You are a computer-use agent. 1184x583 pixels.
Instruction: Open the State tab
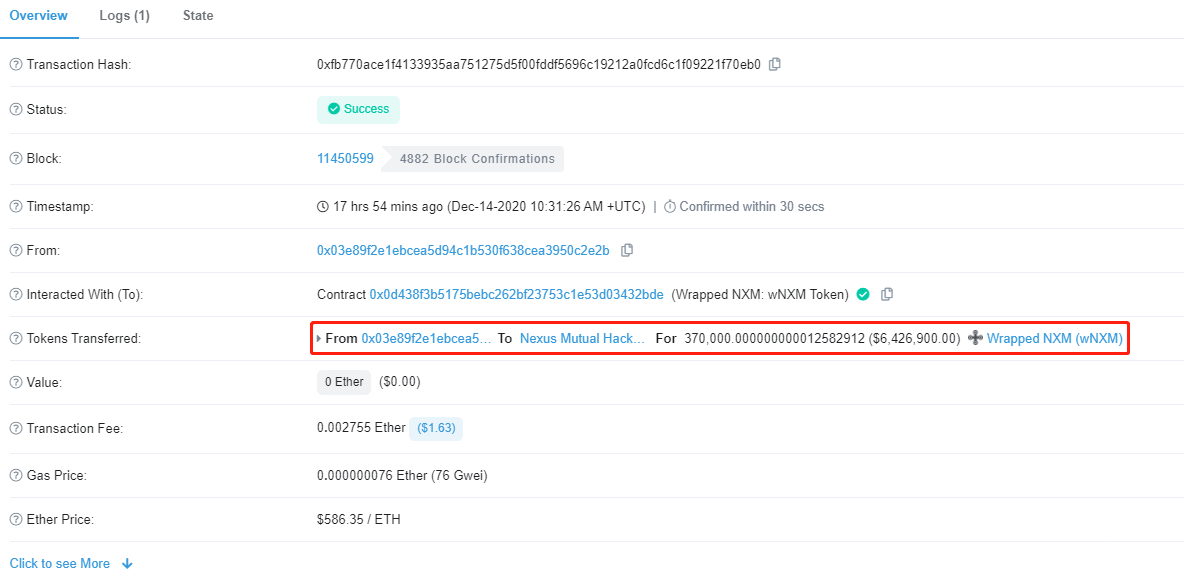point(198,16)
